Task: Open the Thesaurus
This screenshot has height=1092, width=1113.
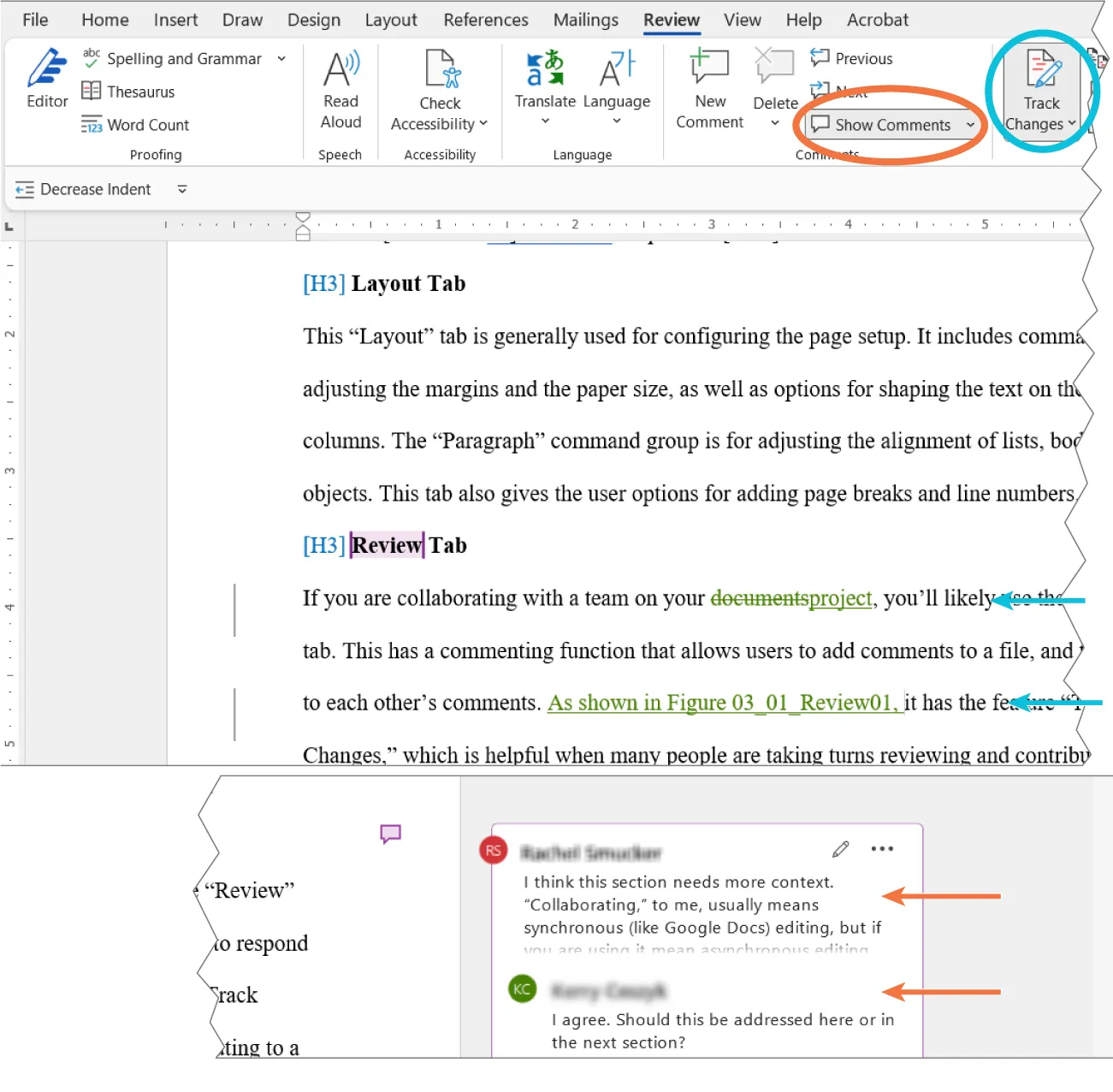Action: [139, 92]
